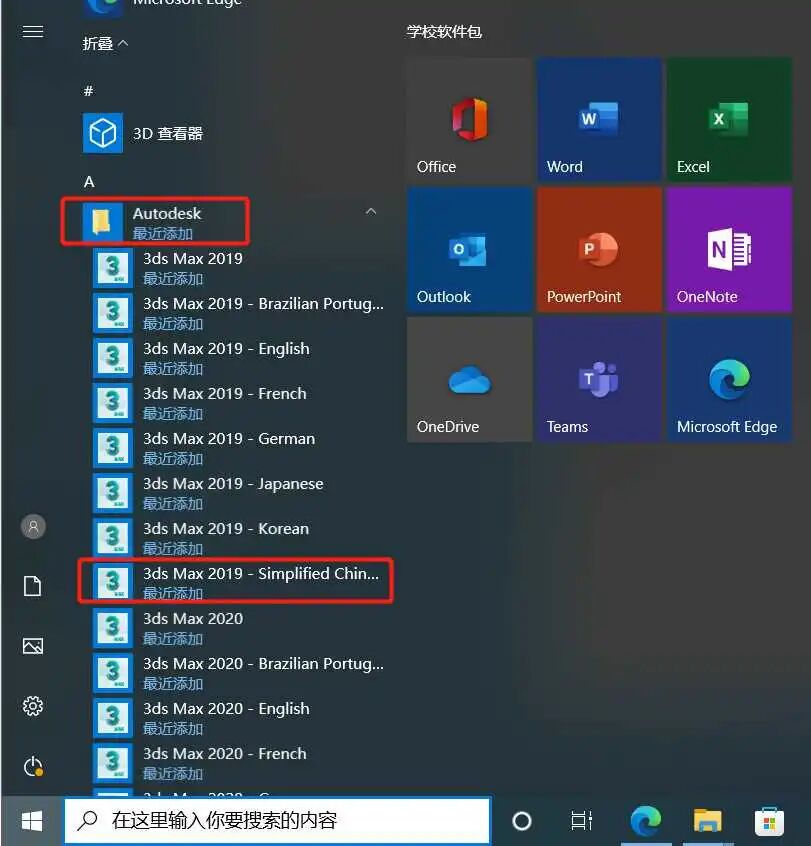Launch 3ds Max 2020 icon
This screenshot has height=846, width=811.
point(113,627)
